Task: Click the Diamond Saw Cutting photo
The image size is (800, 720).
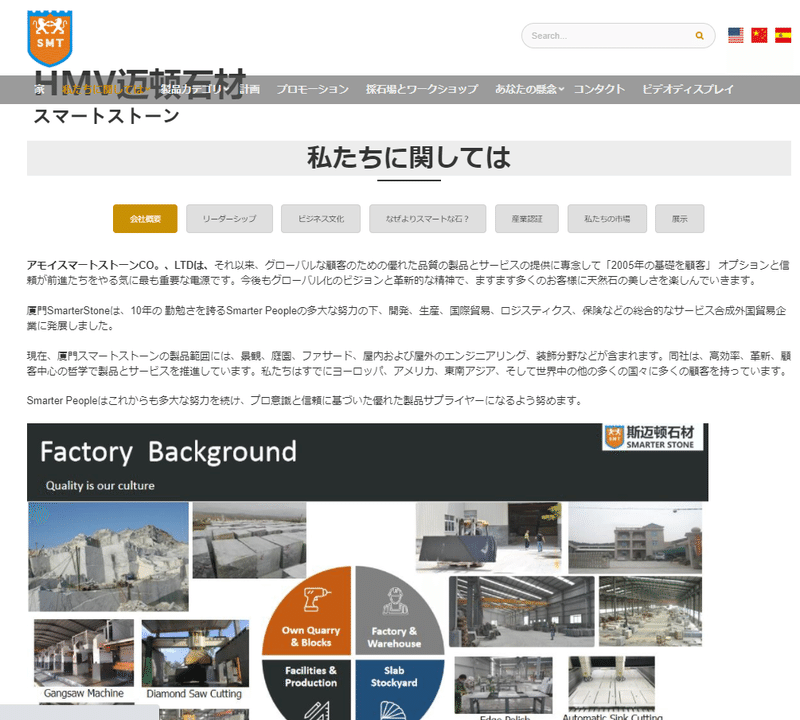Action: [x=195, y=653]
